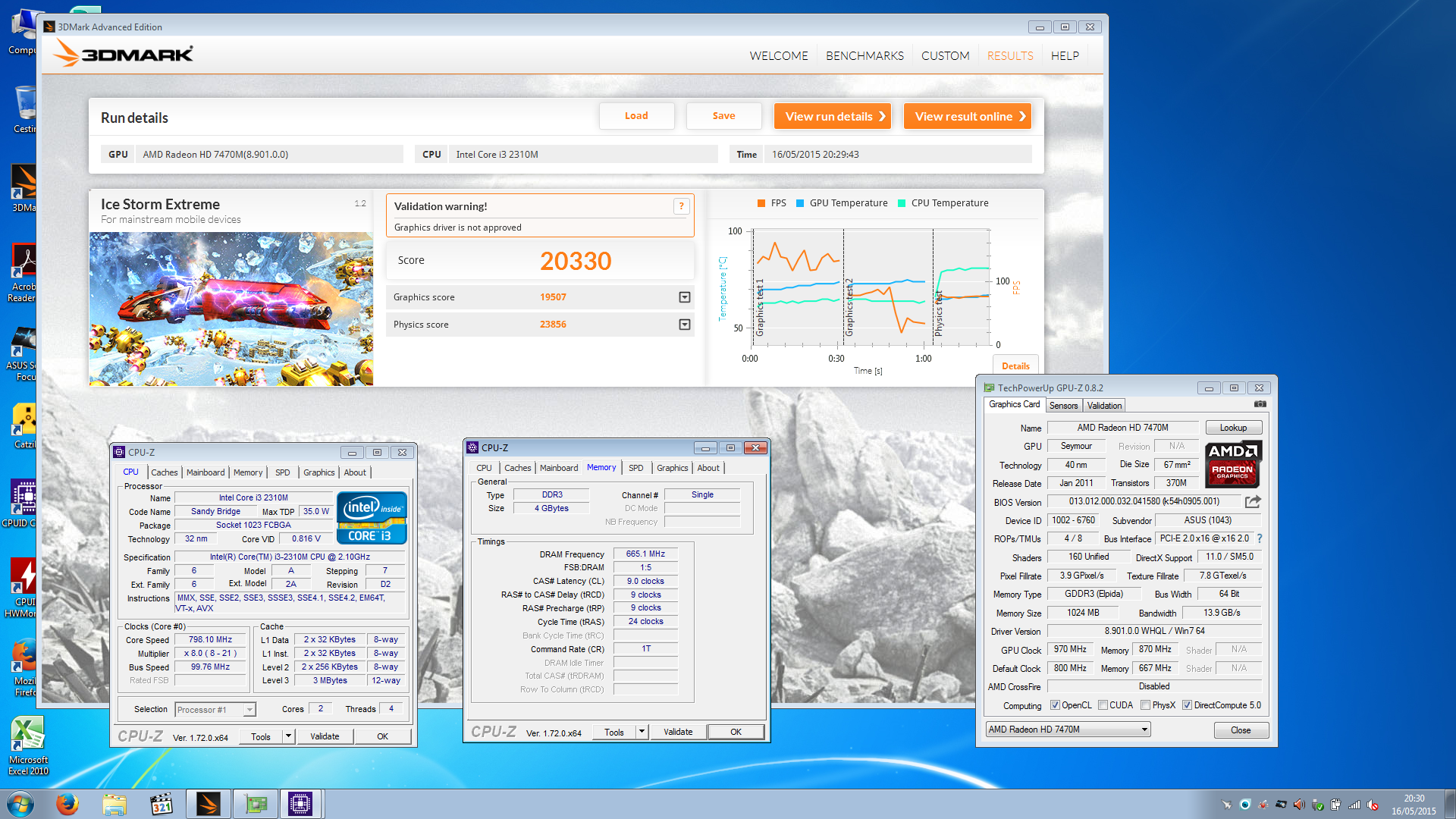Click the Core Speed field 798.10 MHz
This screenshot has width=1456, height=819.
211,640
